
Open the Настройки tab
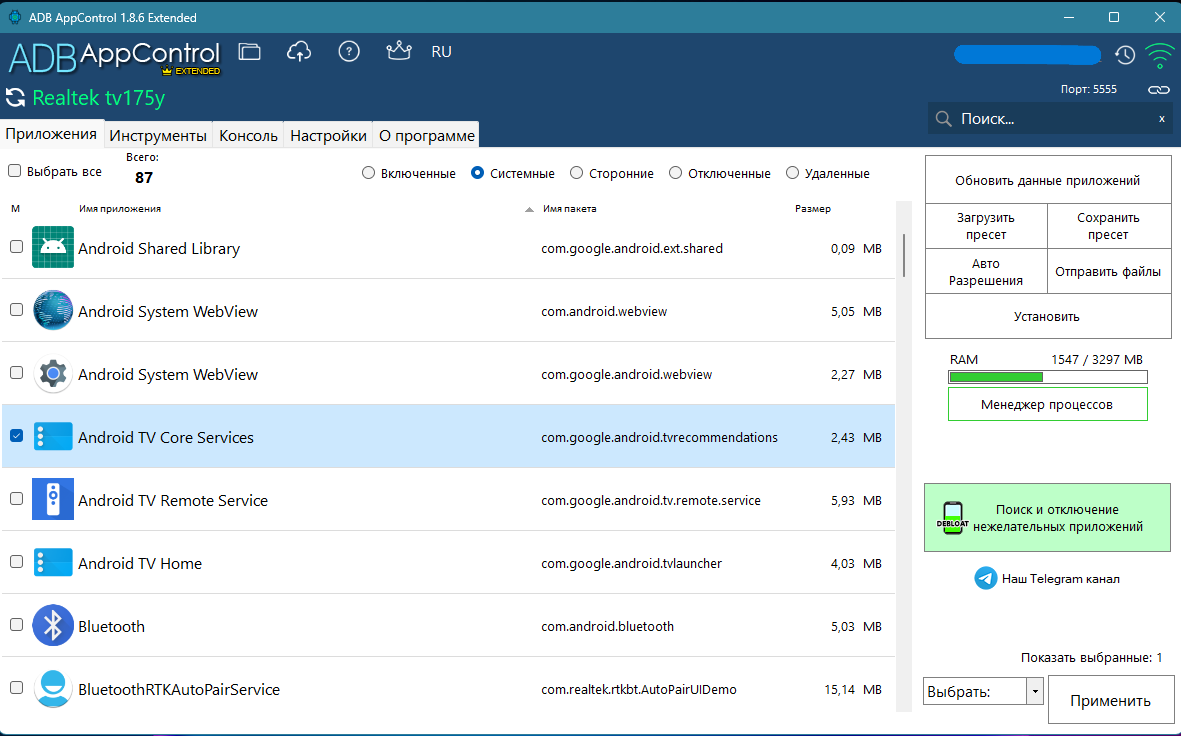tap(328, 136)
